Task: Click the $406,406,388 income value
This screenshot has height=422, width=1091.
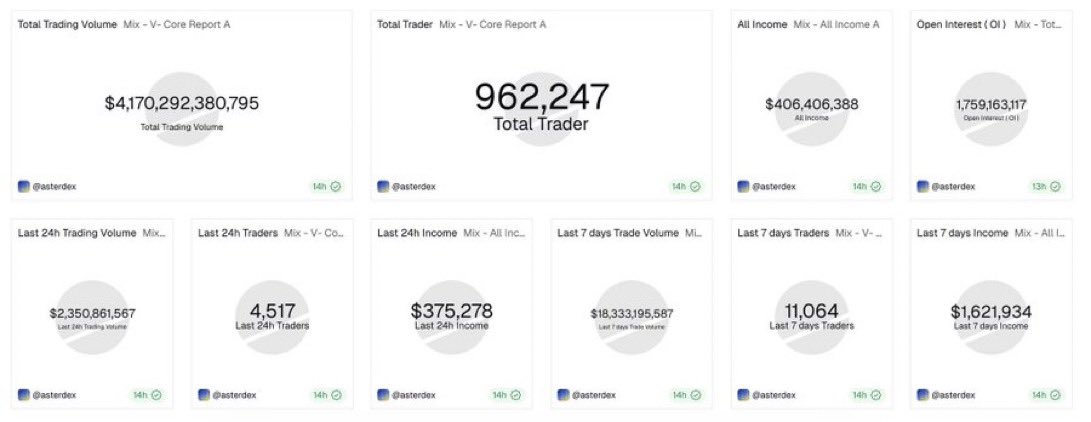Action: 812,104
